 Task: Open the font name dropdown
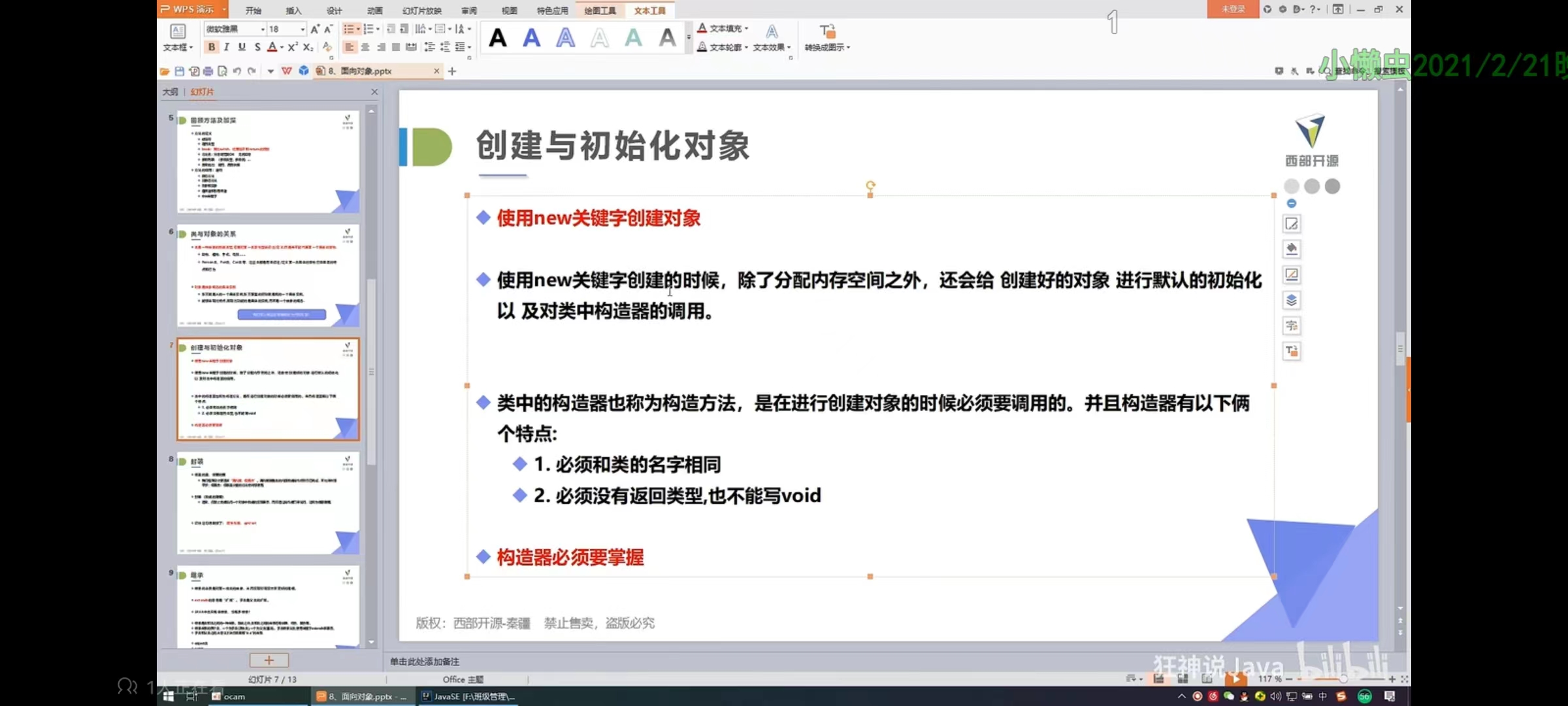pyautogui.click(x=263, y=29)
